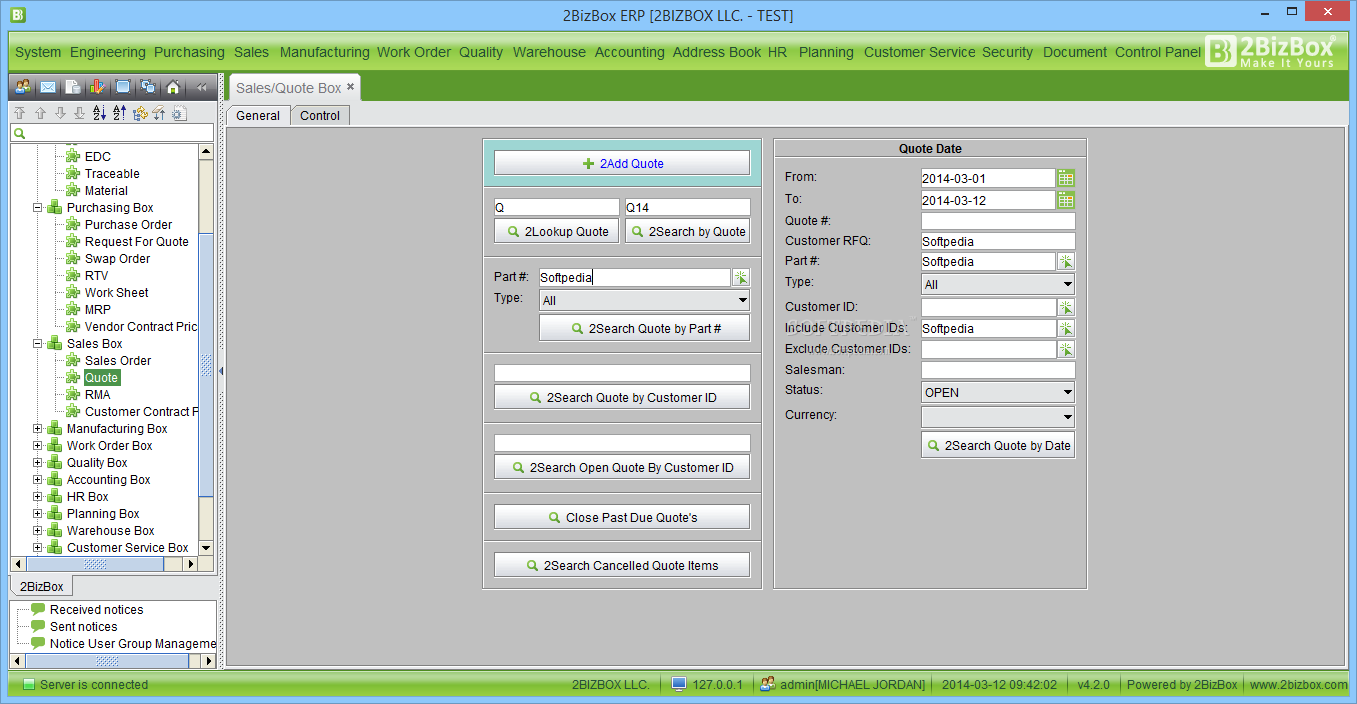The height and width of the screenshot is (704, 1357).
Task: Select Purchase Order in the tree
Action: pyautogui.click(x=128, y=225)
